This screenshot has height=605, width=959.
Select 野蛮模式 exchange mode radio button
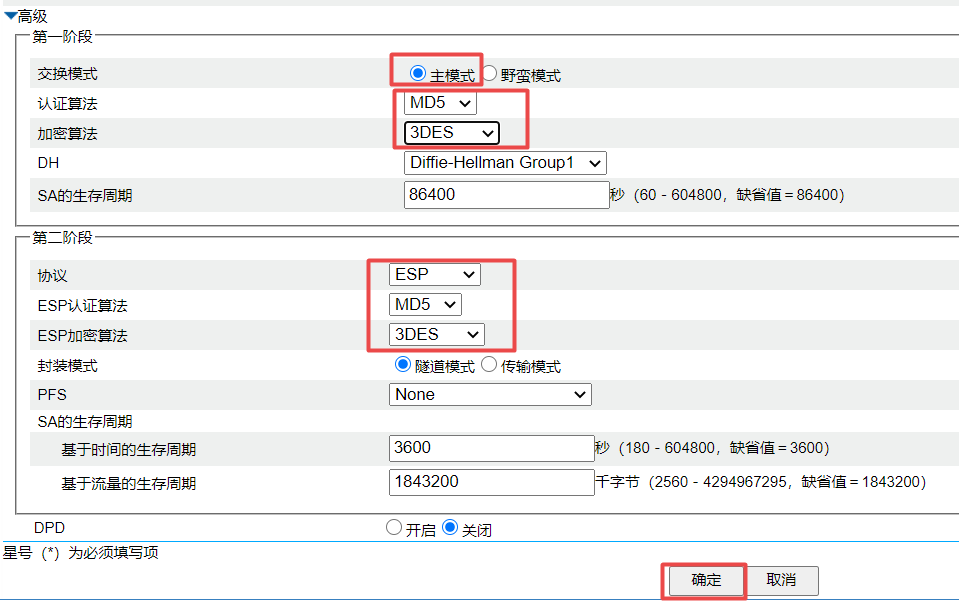490,73
